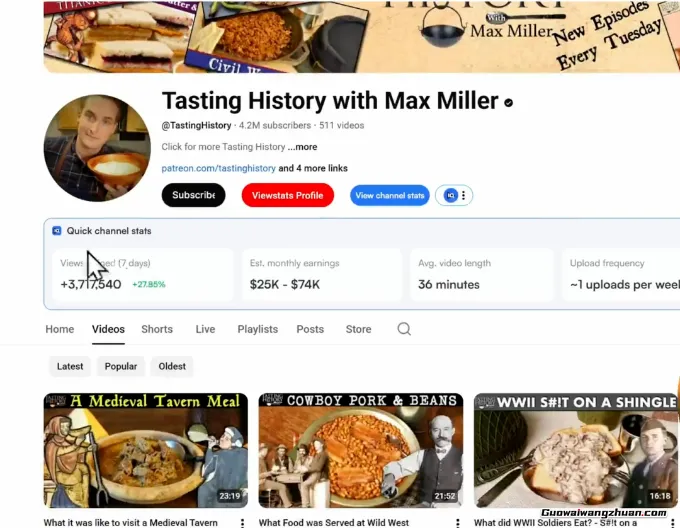
Task: Select the Oldest sort chip
Action: 172,366
